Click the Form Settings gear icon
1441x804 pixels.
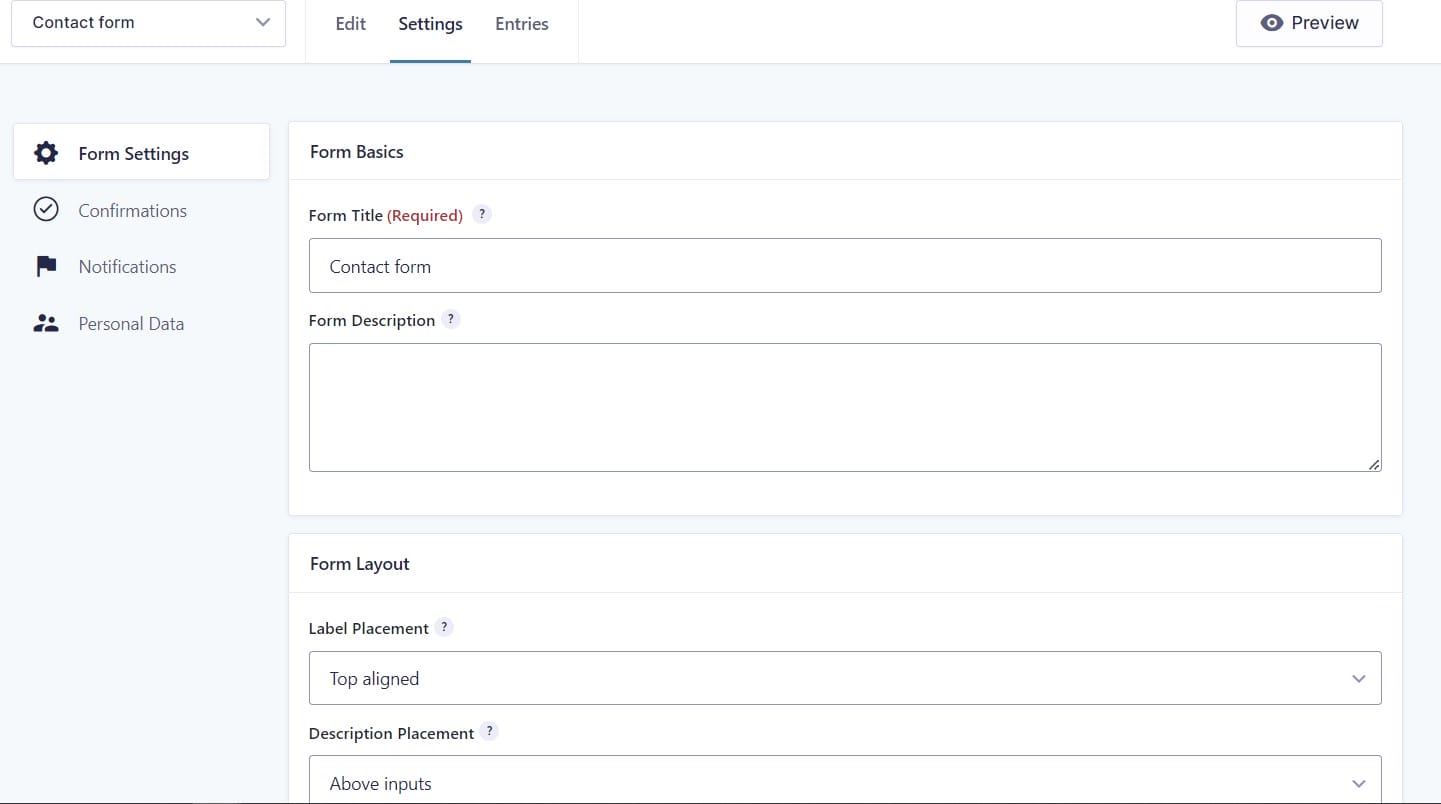46,153
